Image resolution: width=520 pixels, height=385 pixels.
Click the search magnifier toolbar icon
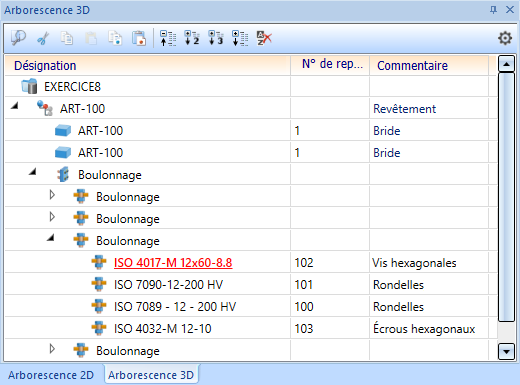click(x=18, y=38)
